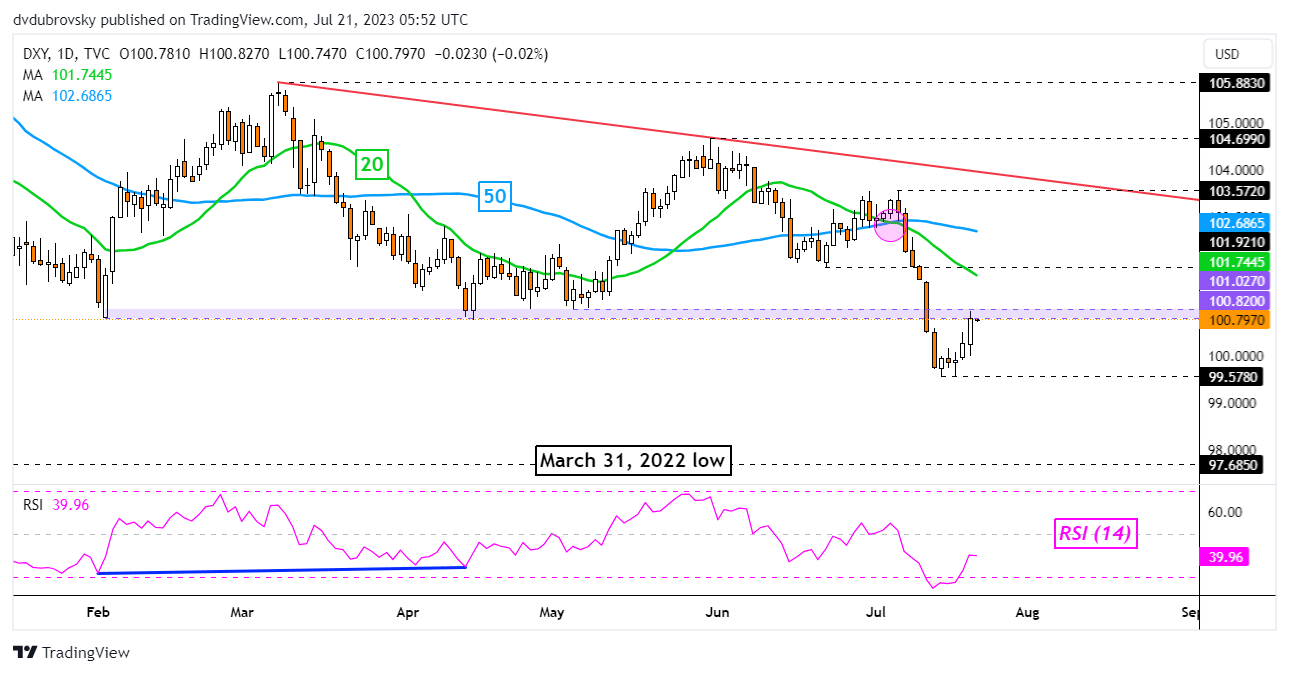Click the purple 100.8200 price label
The width and height of the screenshot is (1289, 674).
coord(1235,301)
